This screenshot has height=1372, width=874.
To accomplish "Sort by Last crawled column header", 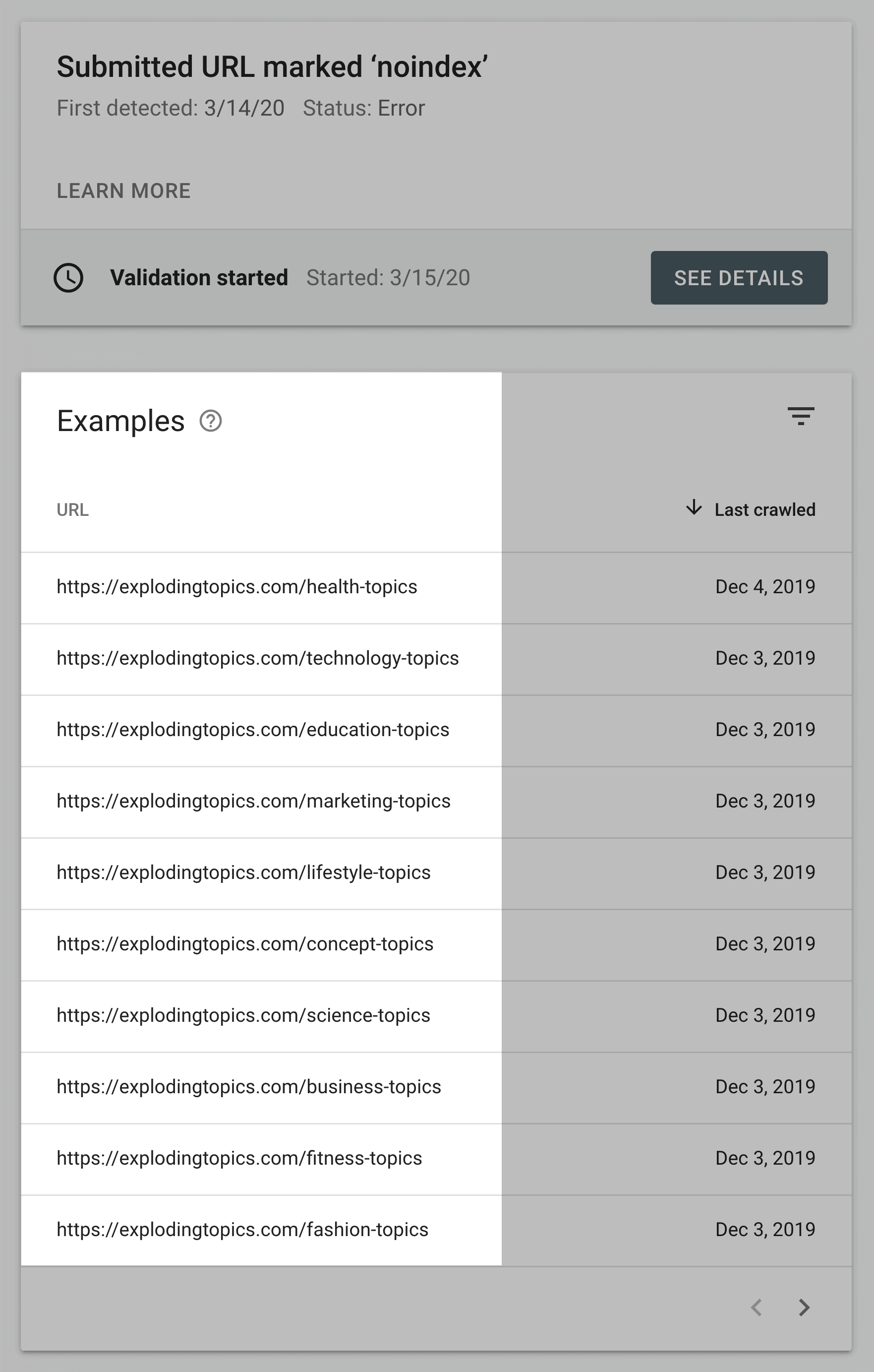I will (x=764, y=509).
